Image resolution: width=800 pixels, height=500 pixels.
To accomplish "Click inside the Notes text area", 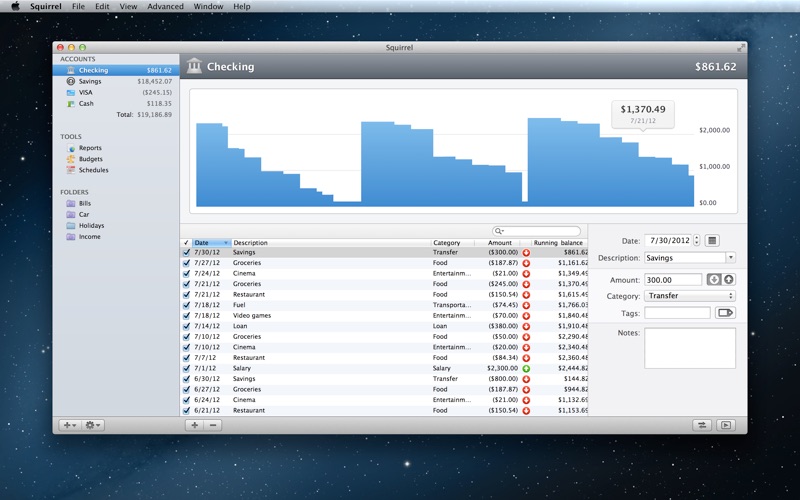I will [x=689, y=348].
